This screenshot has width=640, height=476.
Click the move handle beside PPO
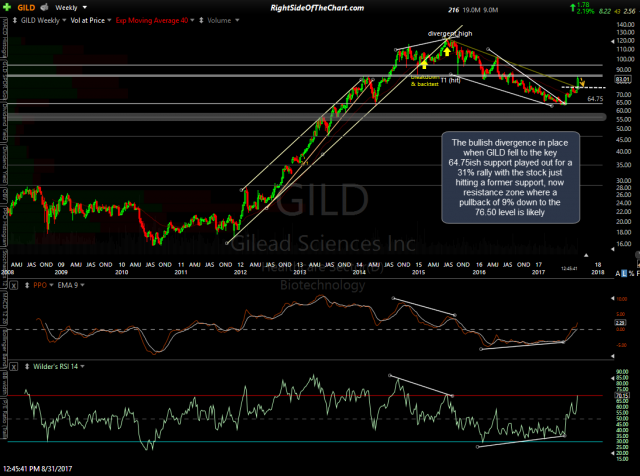27,285
